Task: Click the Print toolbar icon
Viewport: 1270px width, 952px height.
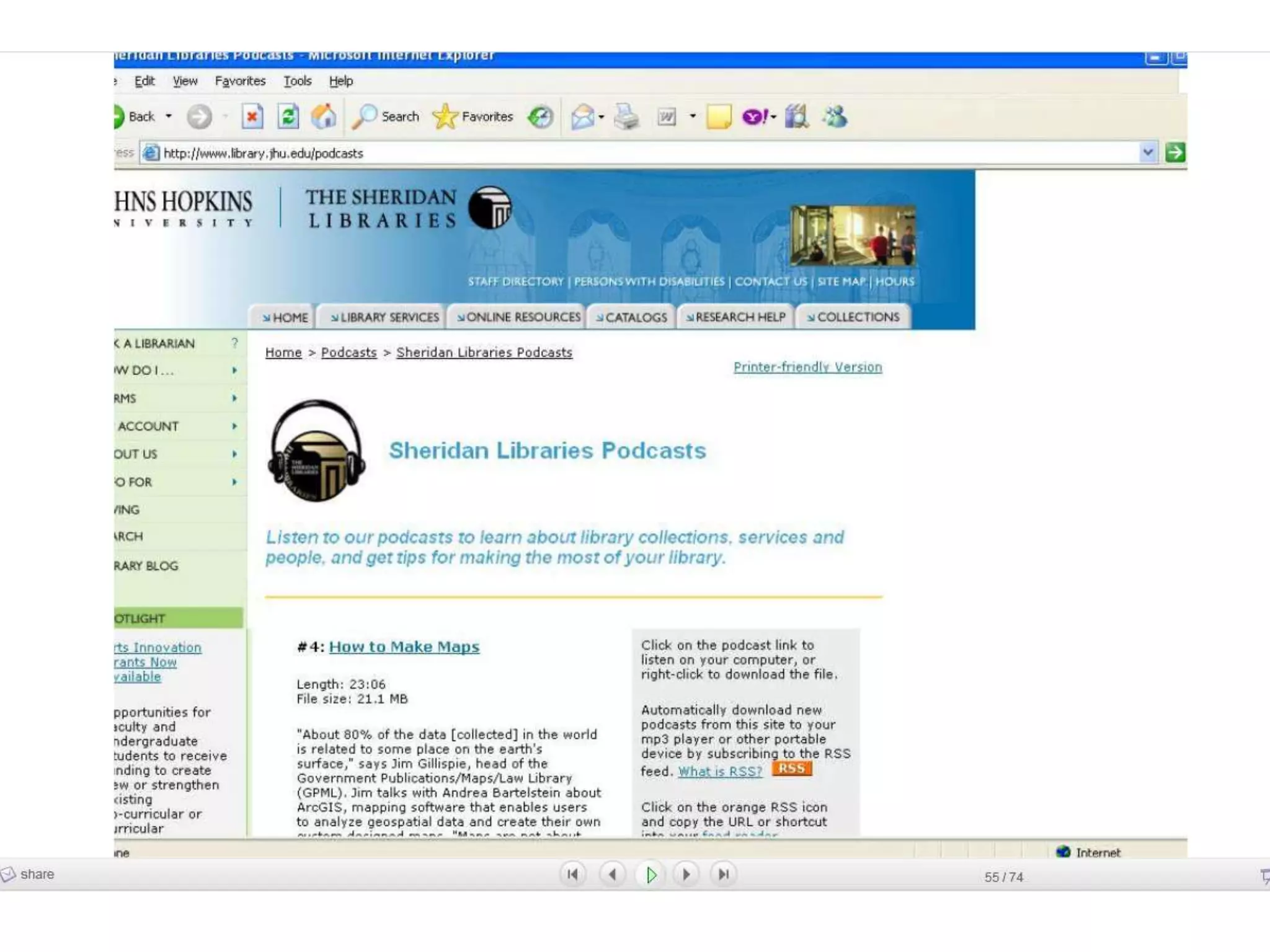Action: click(626, 117)
